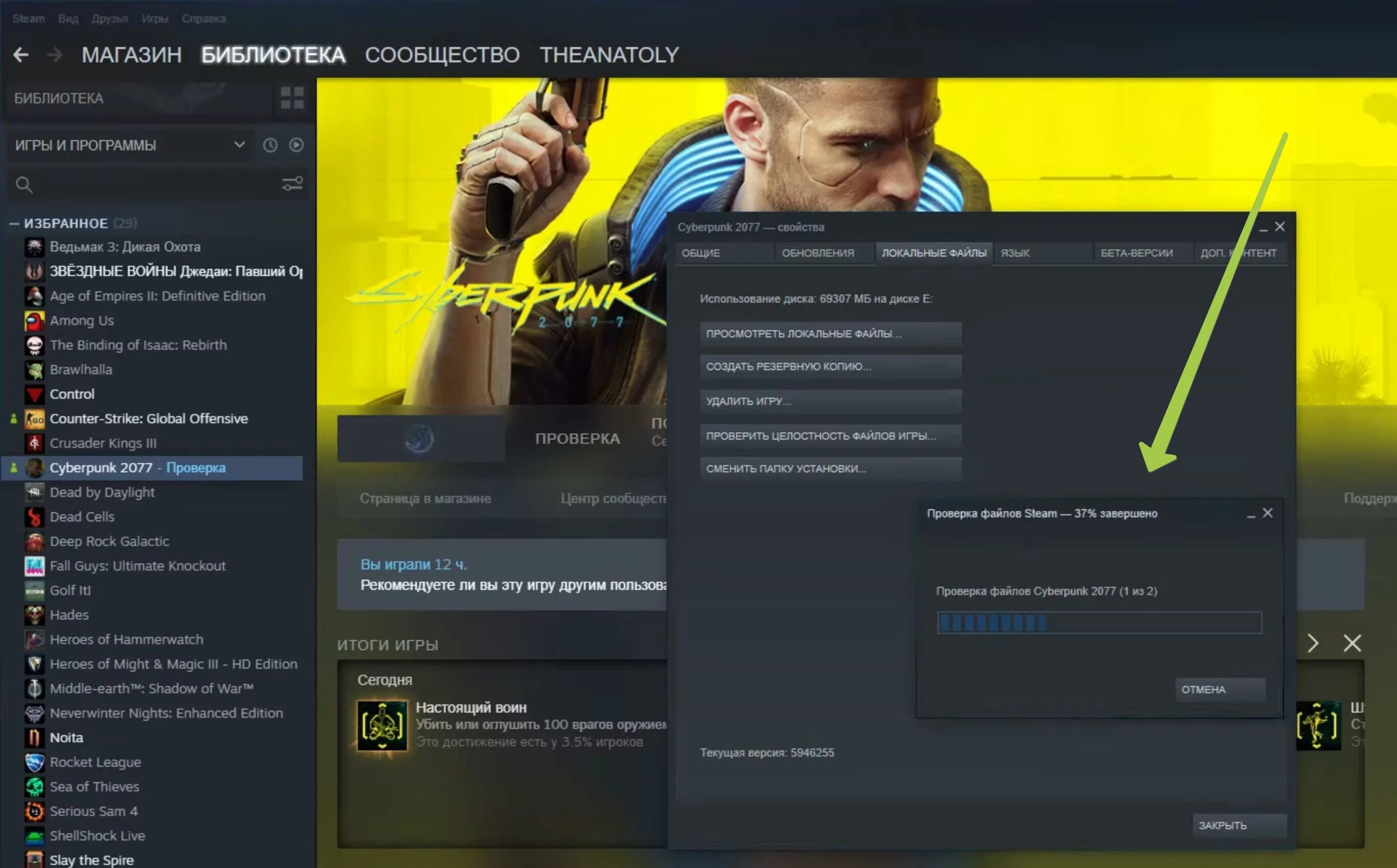Viewport: 1397px width, 868px height.
Task: Click ПРОВЕРИТЬ ЦЕЛОСТНОСТЬ ФАЙЛОВ ИГРЫ button
Action: click(831, 436)
